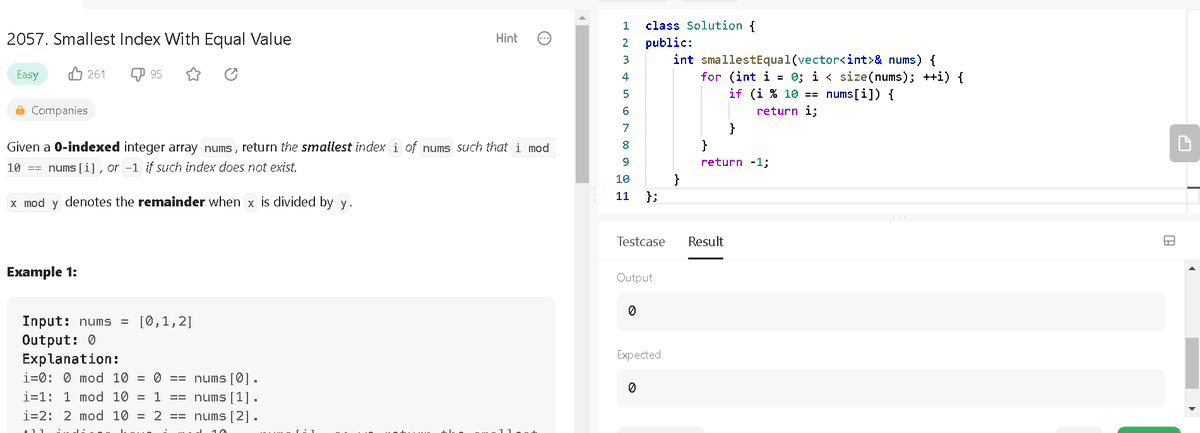Click the 95 dislikes count
This screenshot has height=433, width=1200.
point(157,74)
